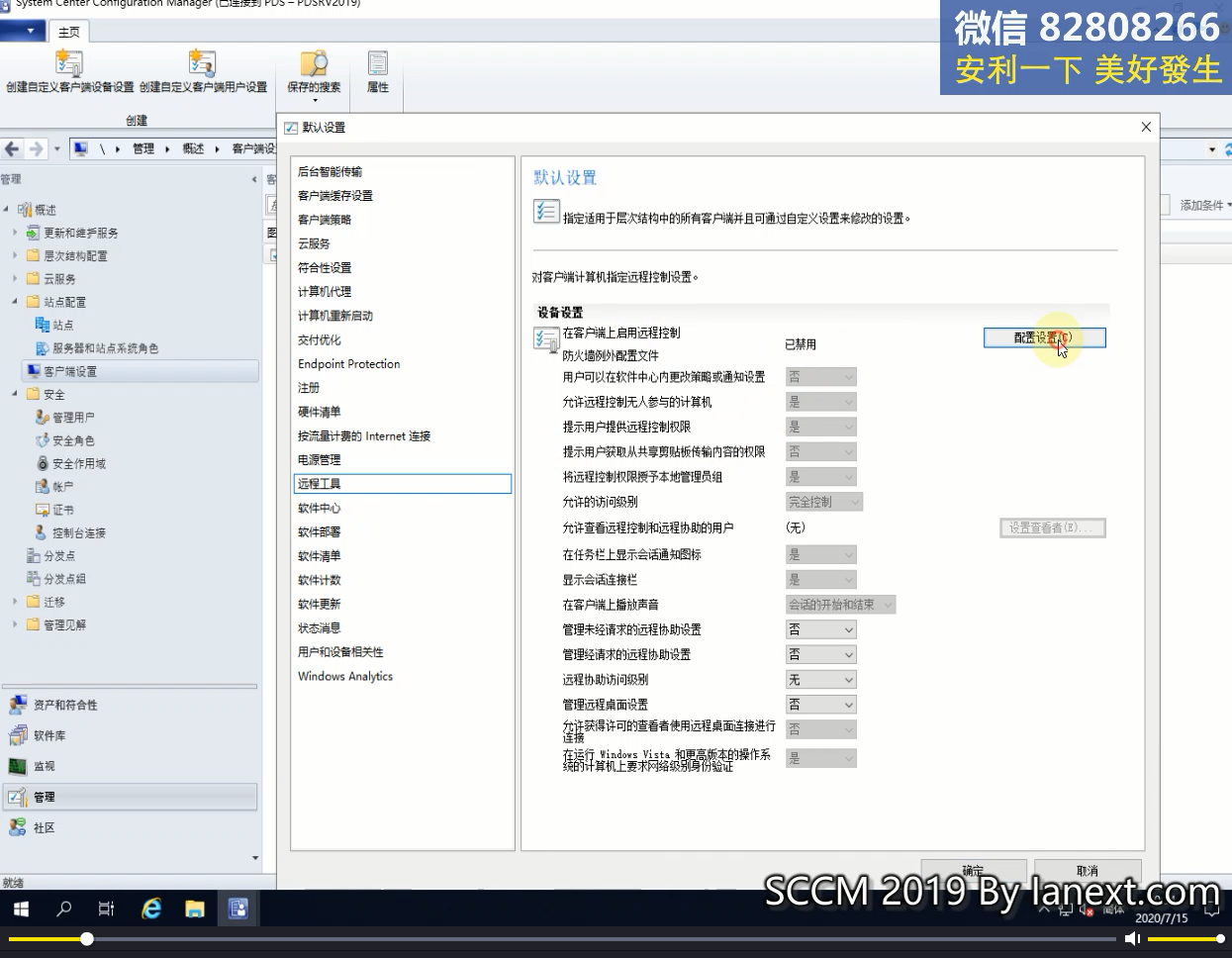Select 硬件清单 settings category
This screenshot has height=958, width=1232.
coord(319,412)
